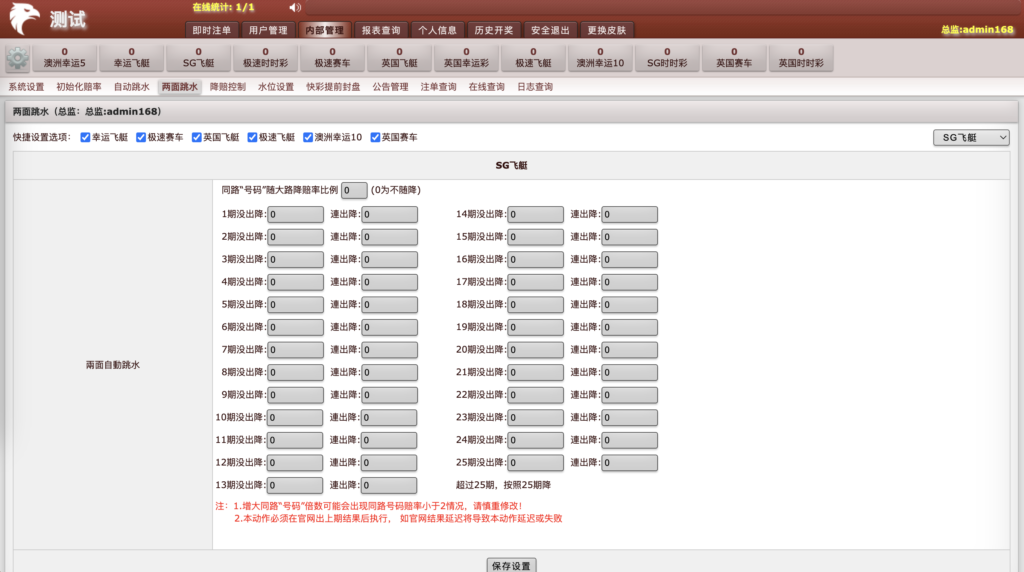Open the SG飞艇 lottery dropdown

[970, 137]
